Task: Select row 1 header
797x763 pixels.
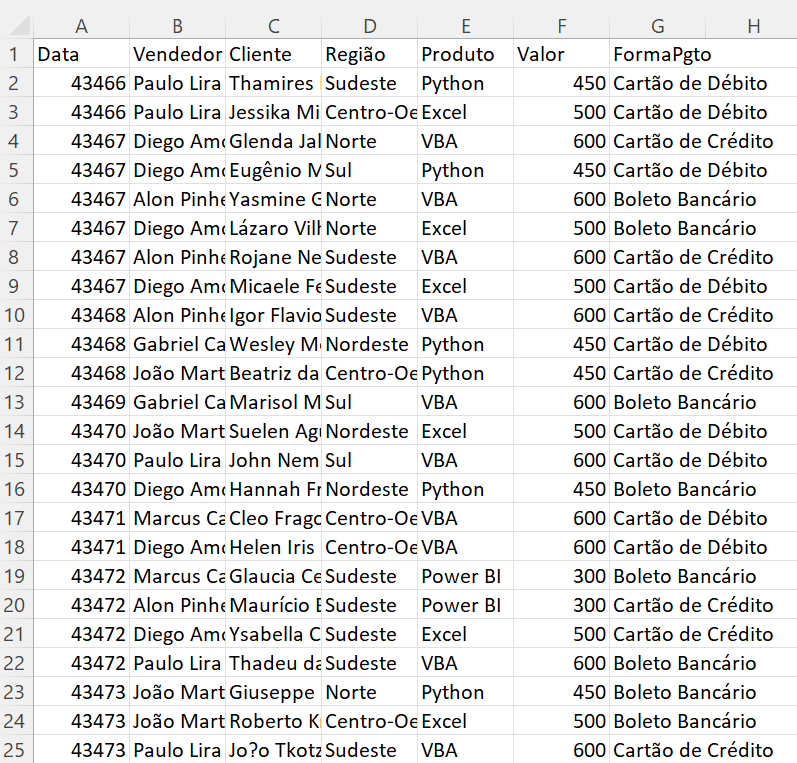Action: 16,54
